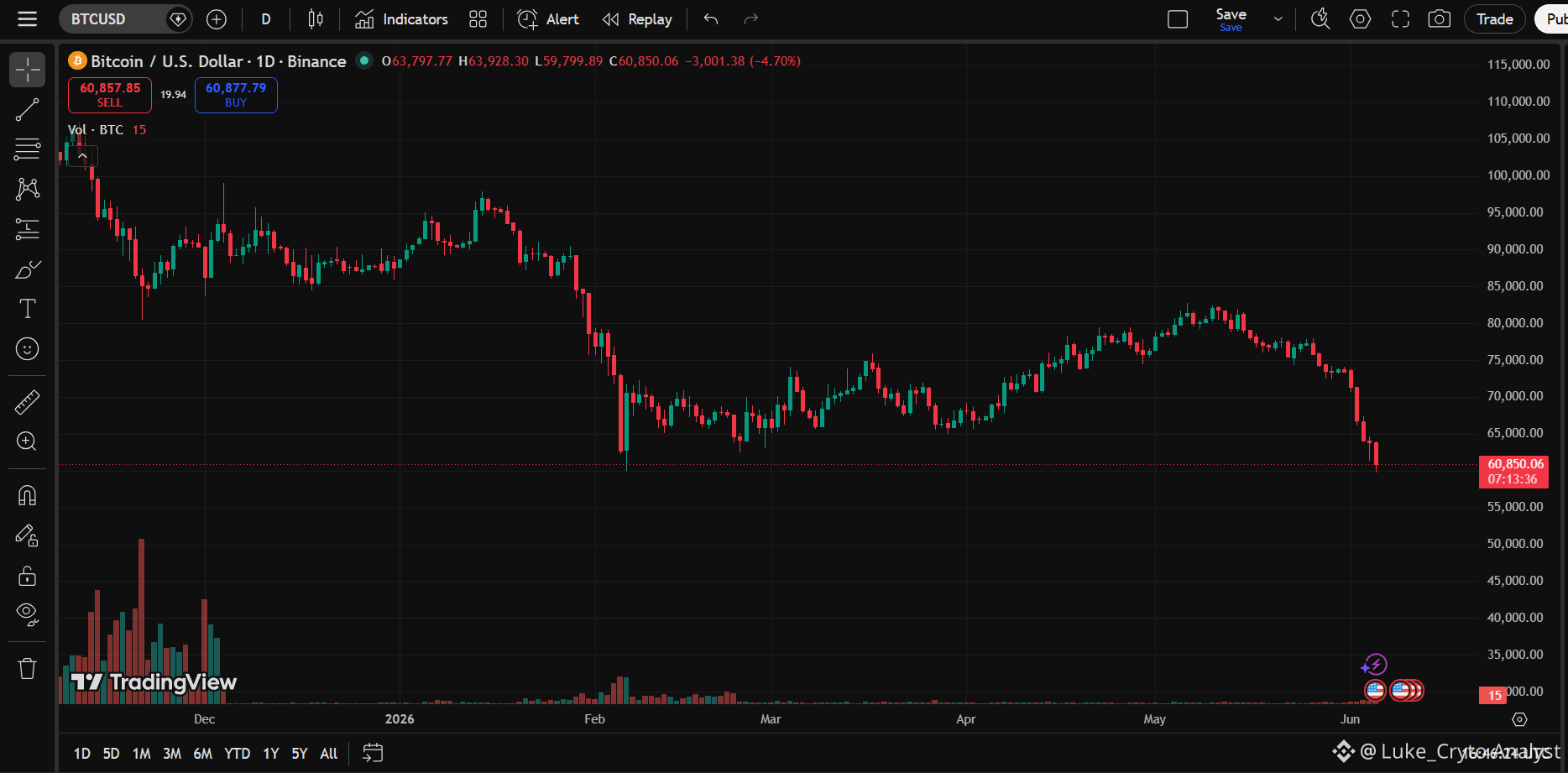Click the single US flag economic event
1568x773 pixels.
[1375, 691]
